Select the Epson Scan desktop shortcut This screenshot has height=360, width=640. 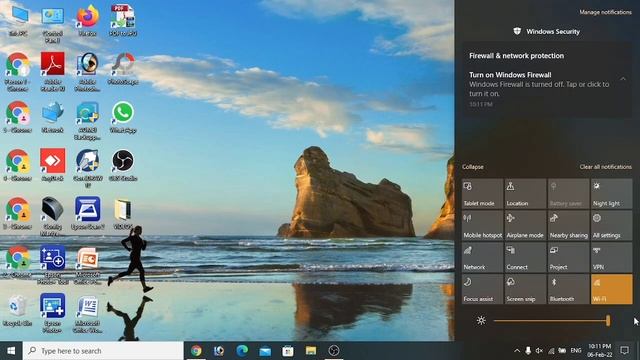pyautogui.click(x=87, y=213)
